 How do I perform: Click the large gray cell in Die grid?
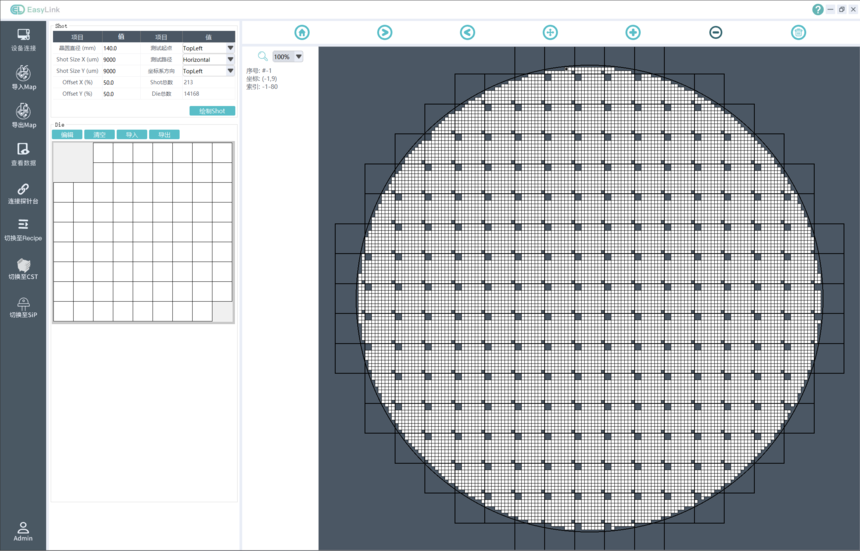[73, 162]
